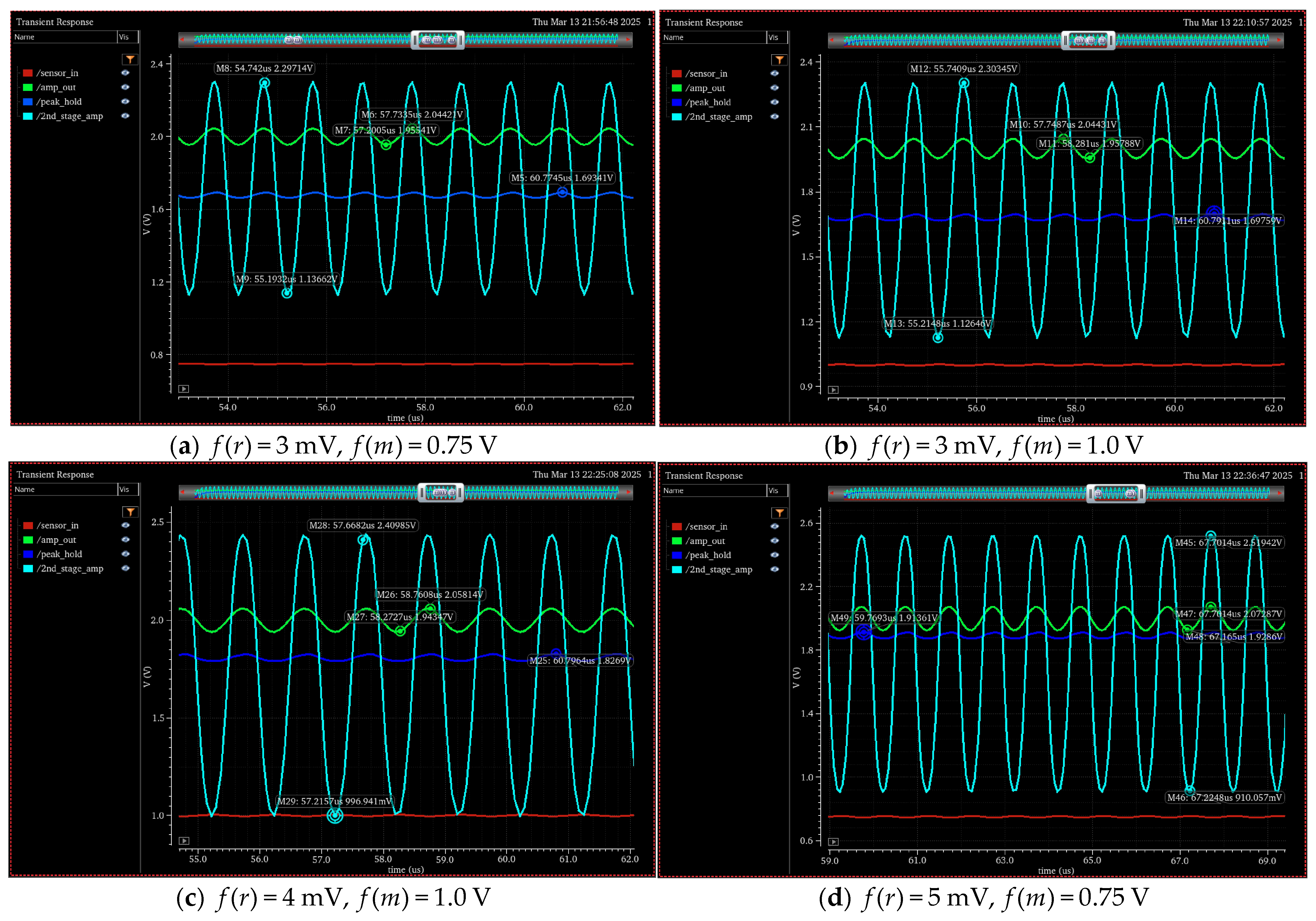The width and height of the screenshot is (1316, 921).
Task: Click right arrow of panel (c) overview scrollbar
Action: (629, 492)
